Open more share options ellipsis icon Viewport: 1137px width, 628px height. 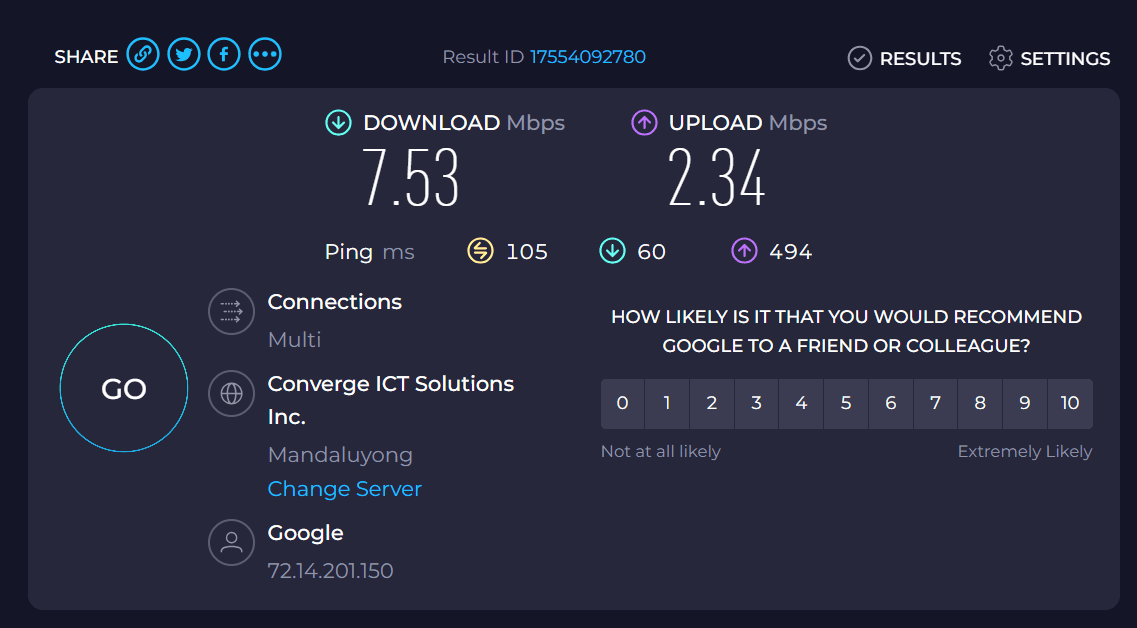pos(265,54)
